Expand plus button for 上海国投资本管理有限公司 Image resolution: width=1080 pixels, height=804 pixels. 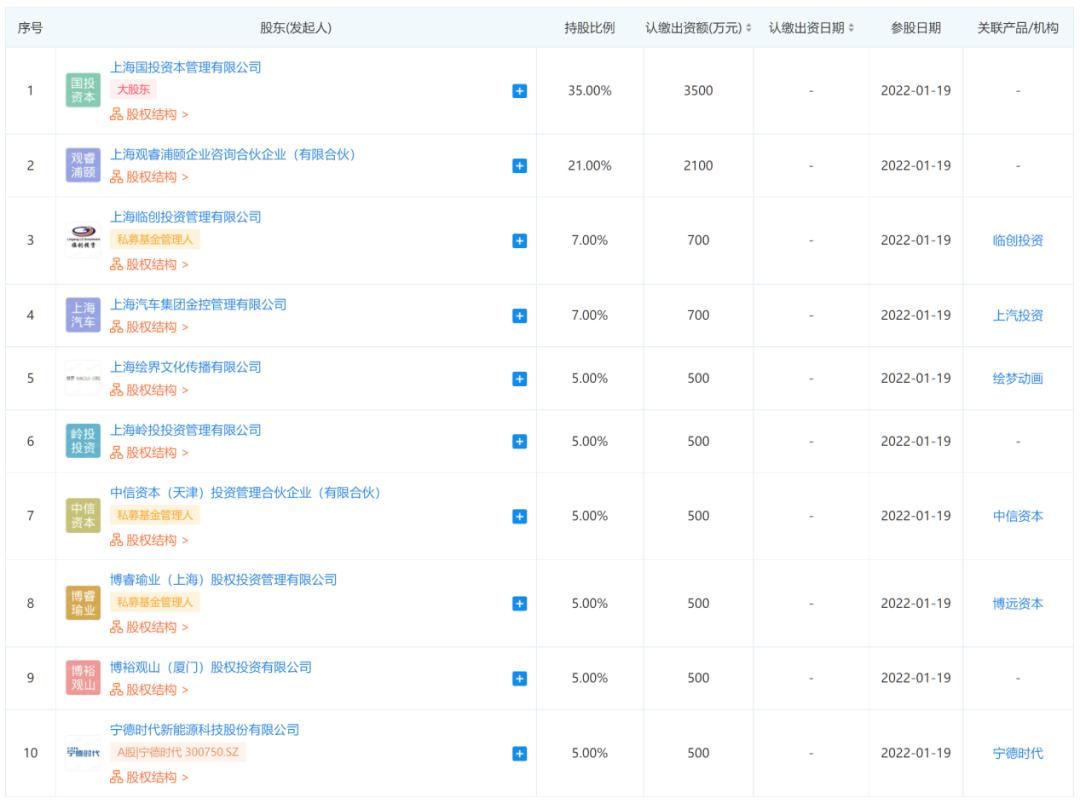coord(519,91)
